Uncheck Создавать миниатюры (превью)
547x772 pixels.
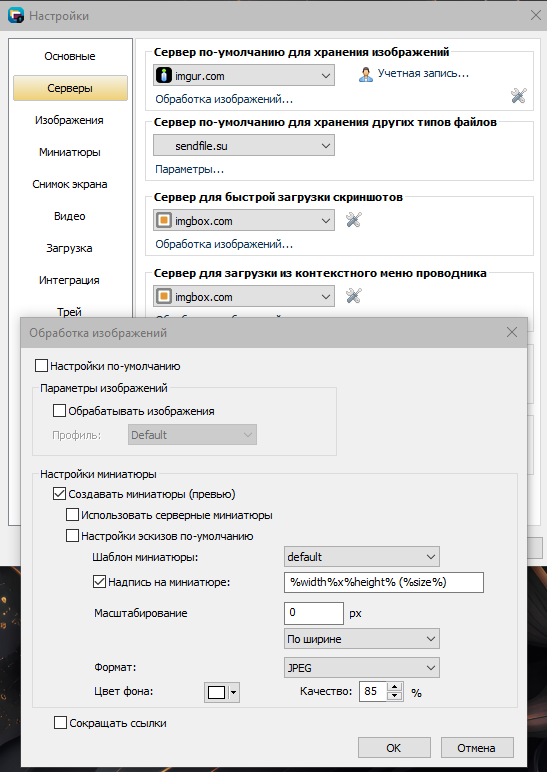pos(59,493)
